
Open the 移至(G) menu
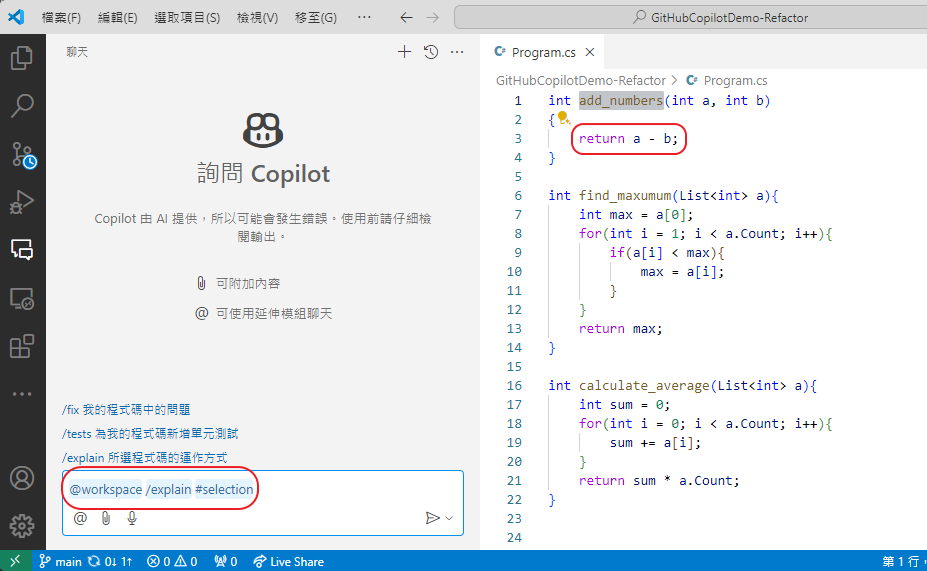click(316, 18)
